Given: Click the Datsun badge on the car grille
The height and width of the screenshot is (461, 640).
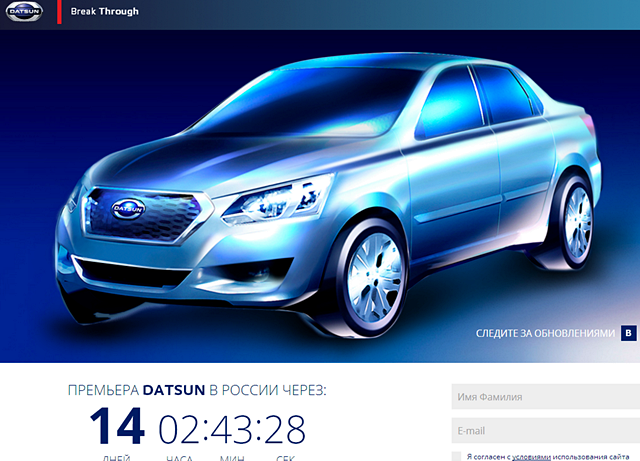Looking at the screenshot, I should click(x=130, y=208).
